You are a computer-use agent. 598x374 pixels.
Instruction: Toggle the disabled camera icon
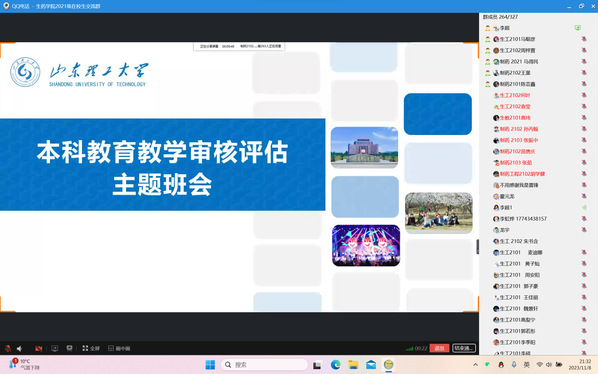tap(39, 348)
